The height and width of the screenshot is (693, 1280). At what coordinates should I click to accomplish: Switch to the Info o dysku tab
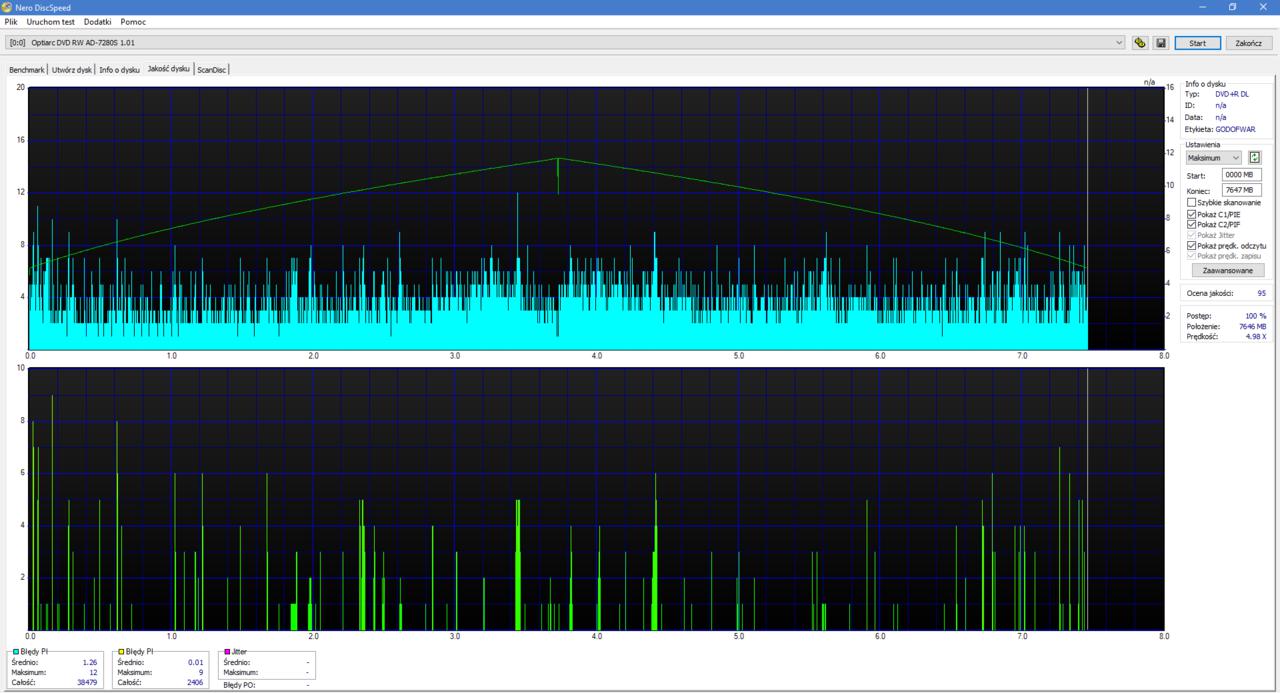119,70
